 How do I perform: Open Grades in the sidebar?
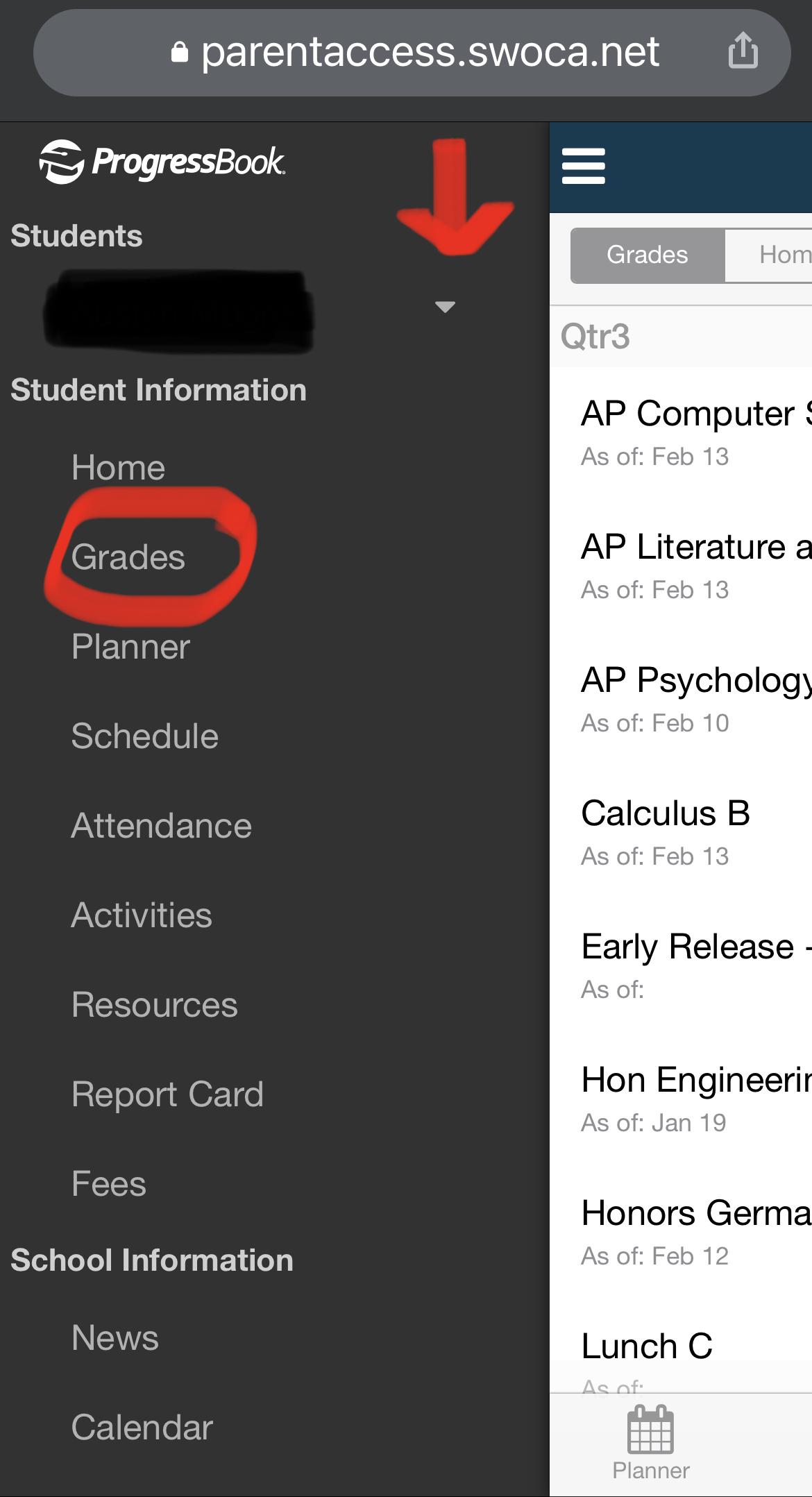pos(128,557)
